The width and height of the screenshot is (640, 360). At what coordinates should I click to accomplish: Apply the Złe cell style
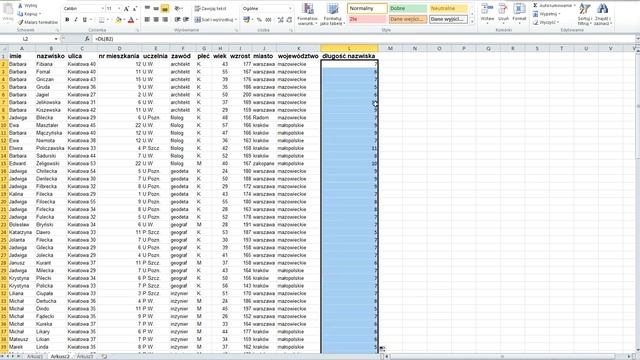coord(367,19)
